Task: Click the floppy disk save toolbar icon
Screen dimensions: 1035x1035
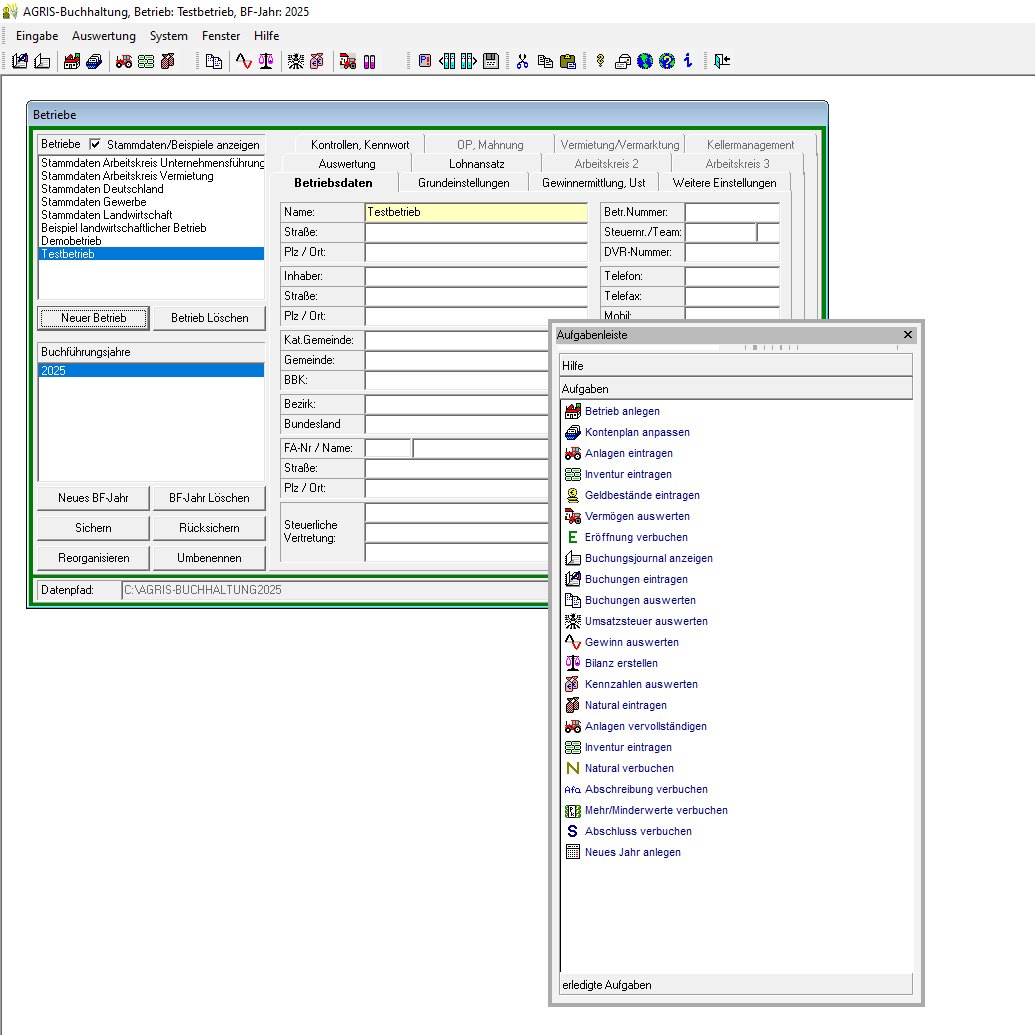Action: click(490, 61)
